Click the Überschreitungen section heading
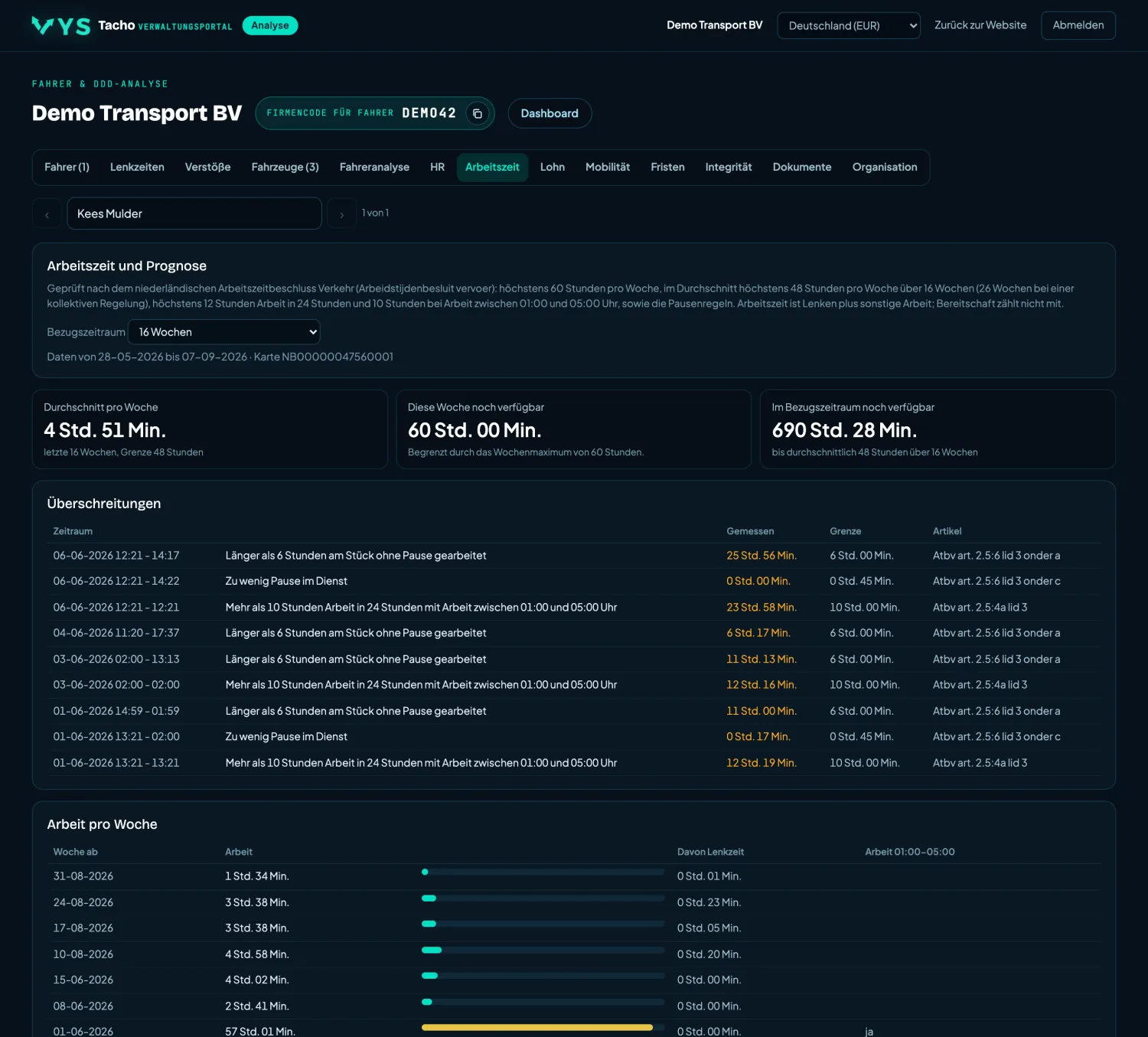This screenshot has height=1037, width=1148. point(104,504)
